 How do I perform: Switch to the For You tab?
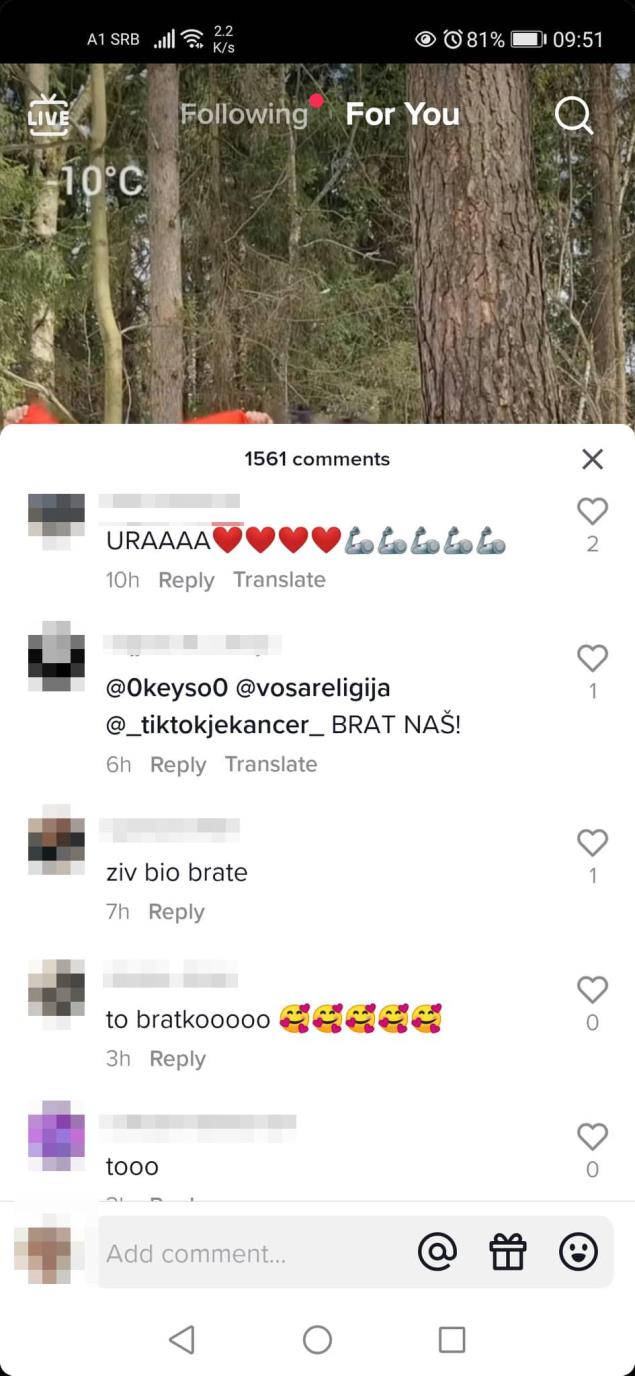(402, 114)
